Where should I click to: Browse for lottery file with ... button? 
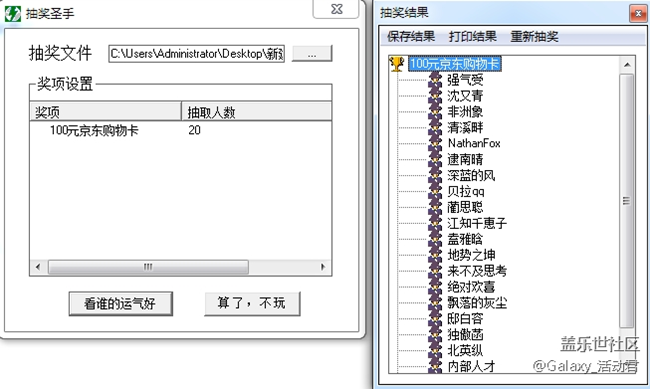312,53
